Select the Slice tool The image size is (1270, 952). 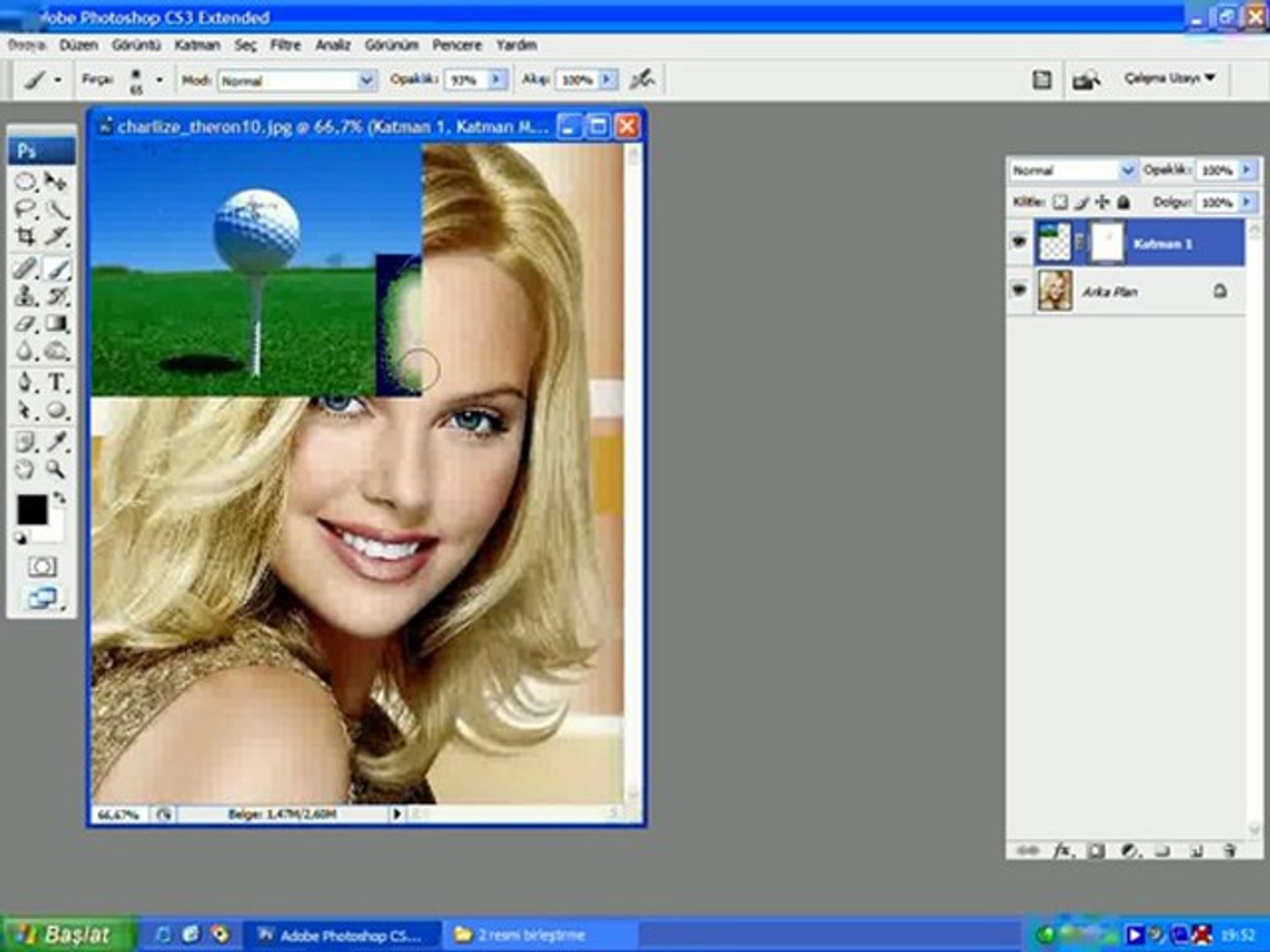click(x=56, y=236)
